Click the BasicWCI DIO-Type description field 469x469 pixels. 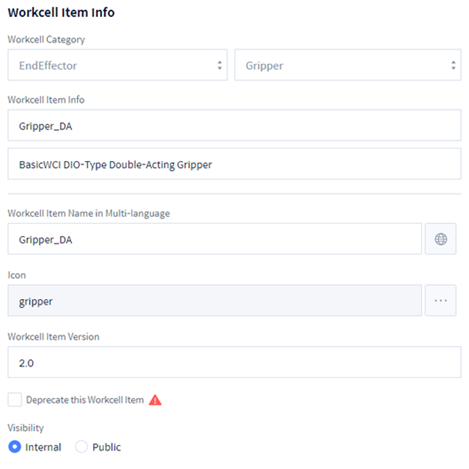click(x=234, y=164)
